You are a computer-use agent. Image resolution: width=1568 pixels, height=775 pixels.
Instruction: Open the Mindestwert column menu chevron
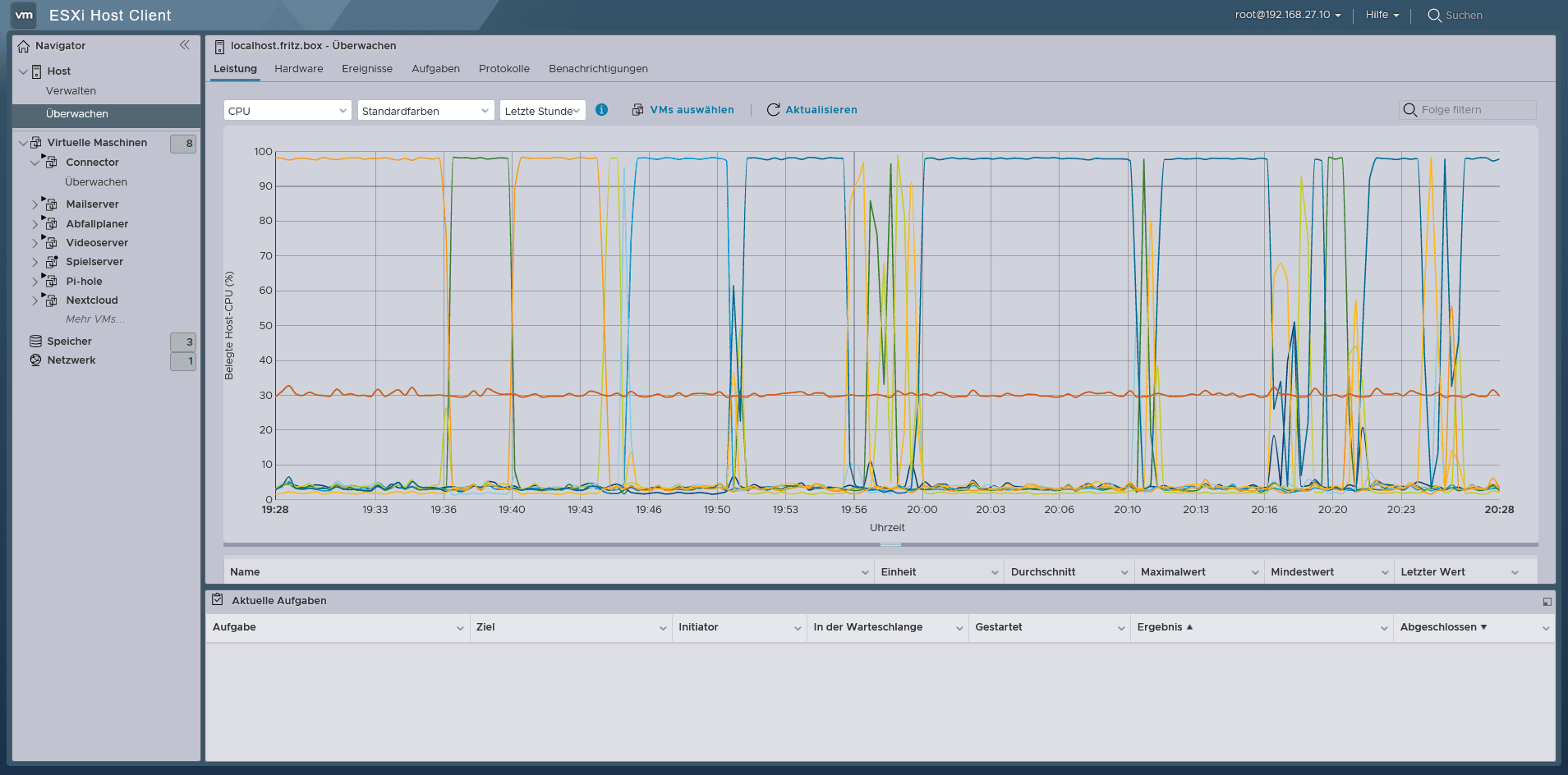pyautogui.click(x=1385, y=572)
